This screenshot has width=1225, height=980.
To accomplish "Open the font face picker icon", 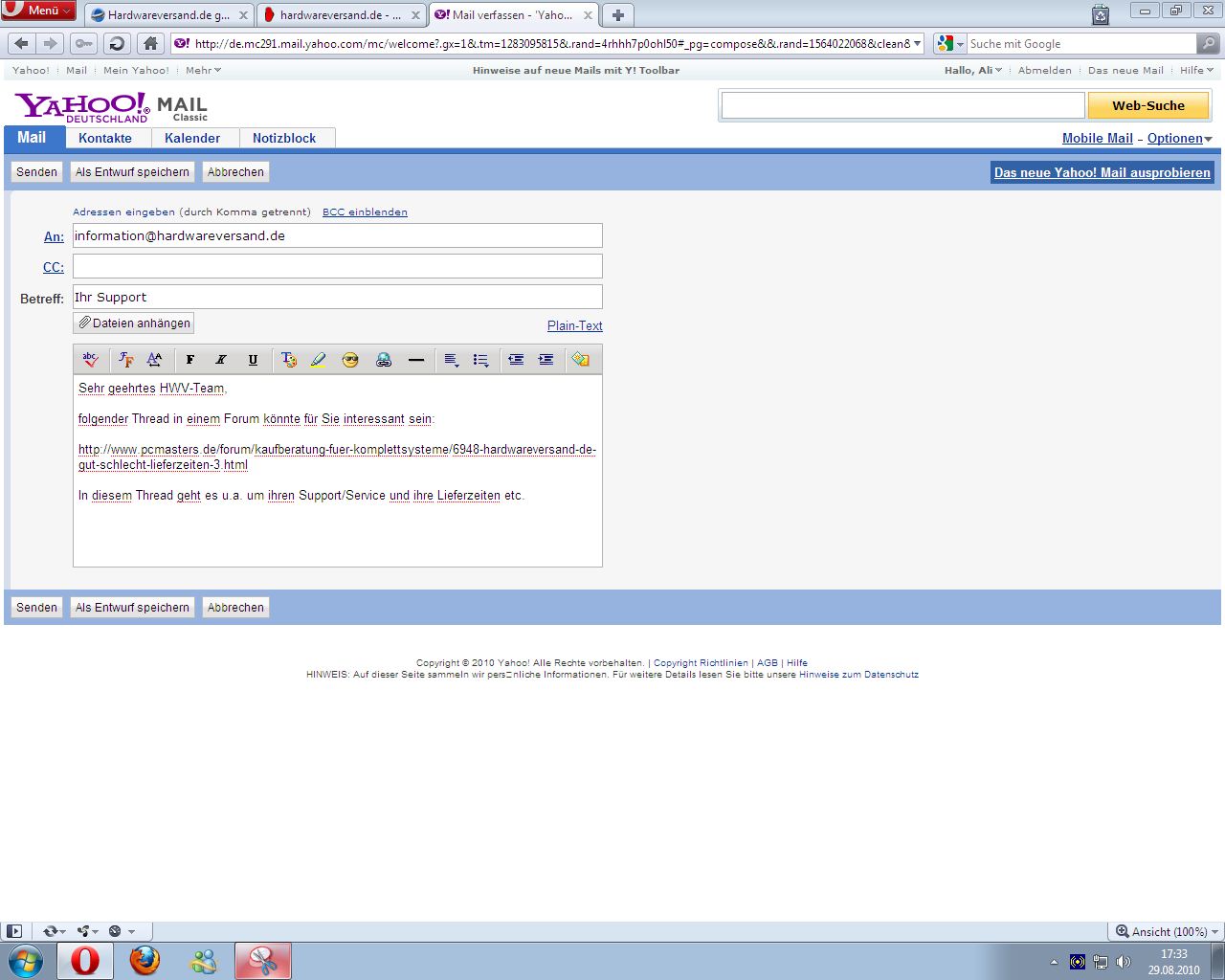I will tap(125, 360).
